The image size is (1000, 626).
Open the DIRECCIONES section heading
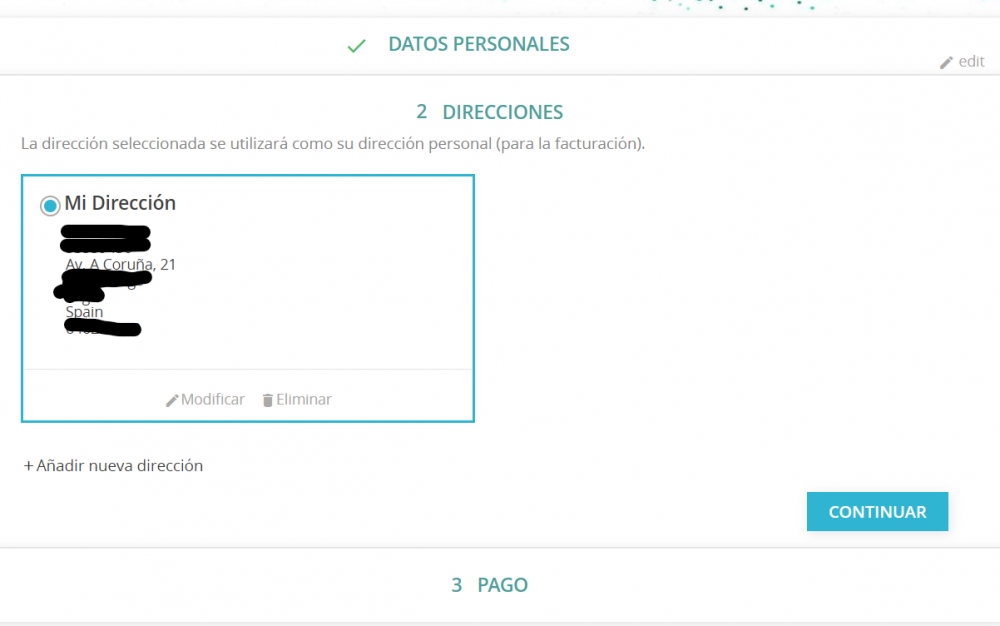(489, 112)
